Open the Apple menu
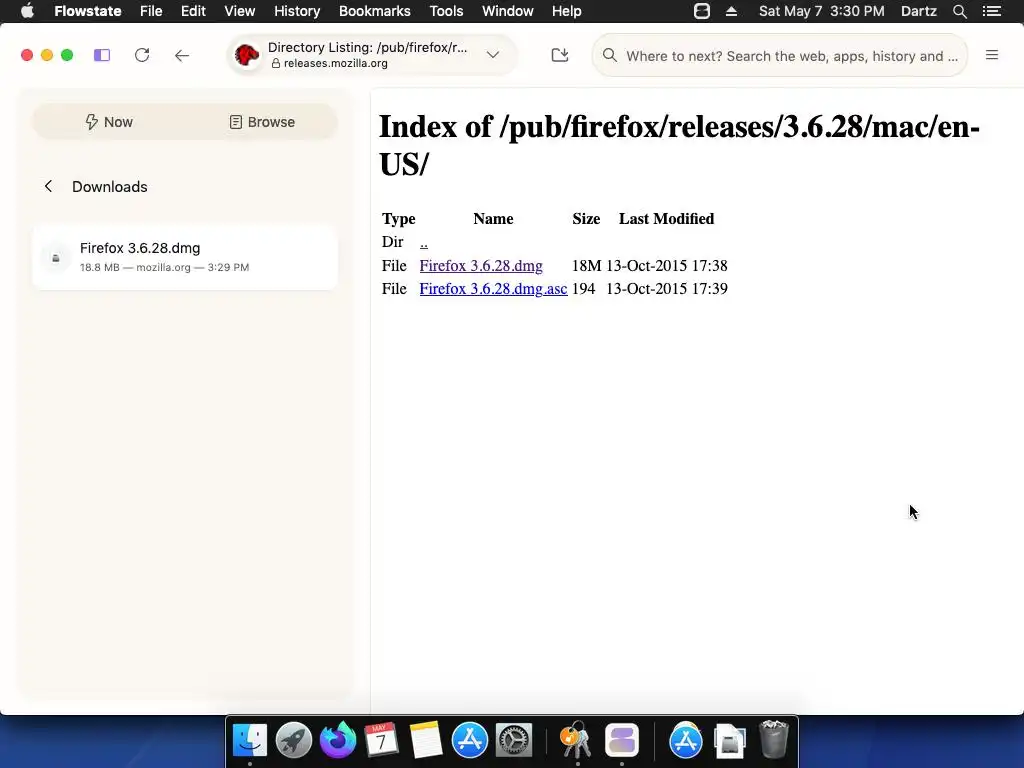This screenshot has width=1024, height=768. point(27,11)
